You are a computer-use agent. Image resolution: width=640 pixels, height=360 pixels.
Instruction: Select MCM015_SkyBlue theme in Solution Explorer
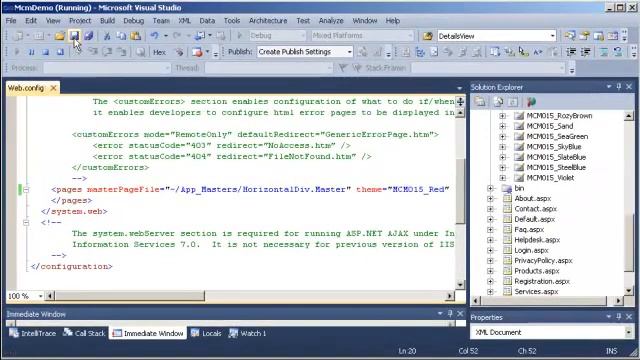tap(554, 147)
